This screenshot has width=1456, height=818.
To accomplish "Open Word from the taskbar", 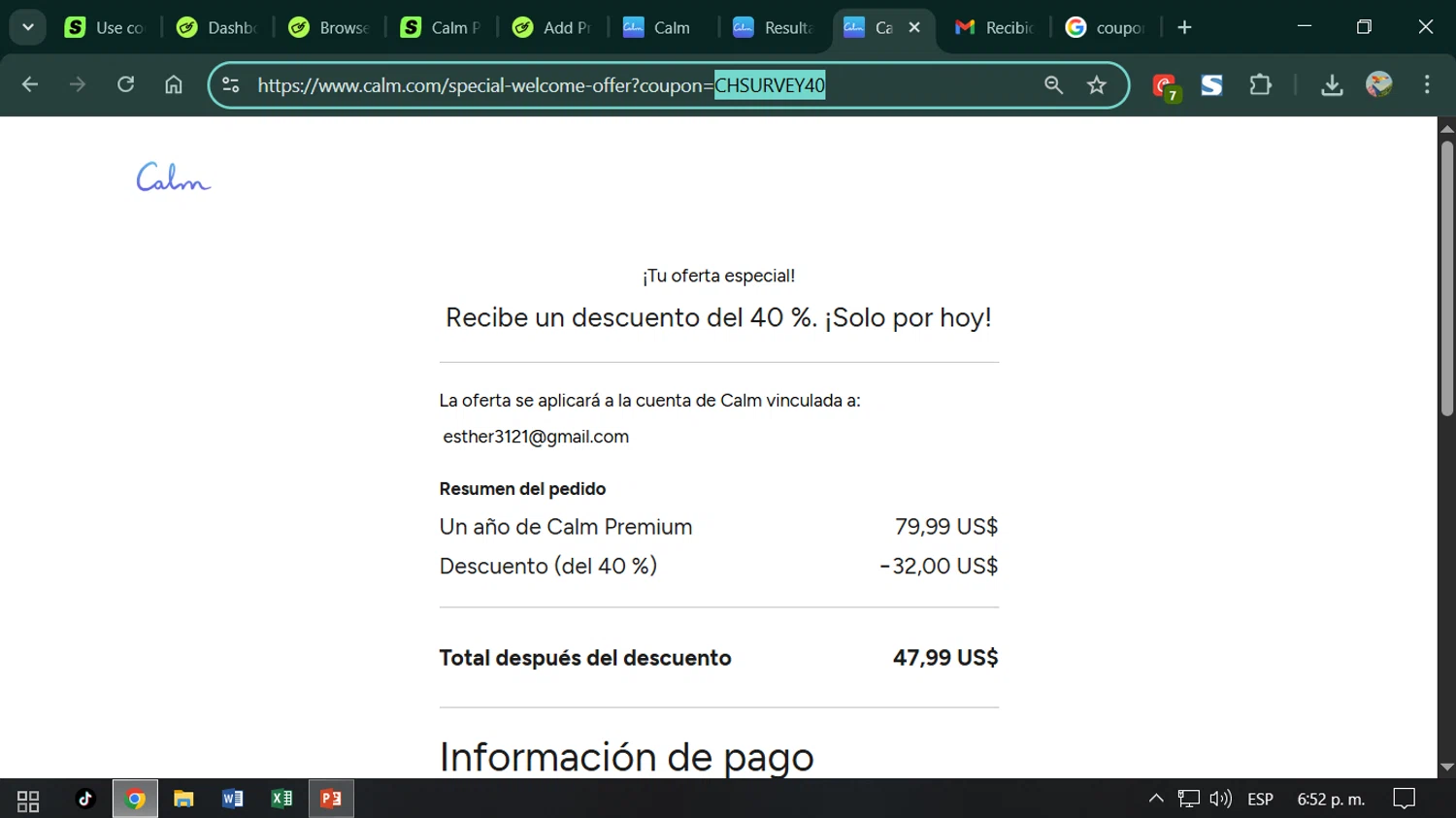I will tap(233, 799).
